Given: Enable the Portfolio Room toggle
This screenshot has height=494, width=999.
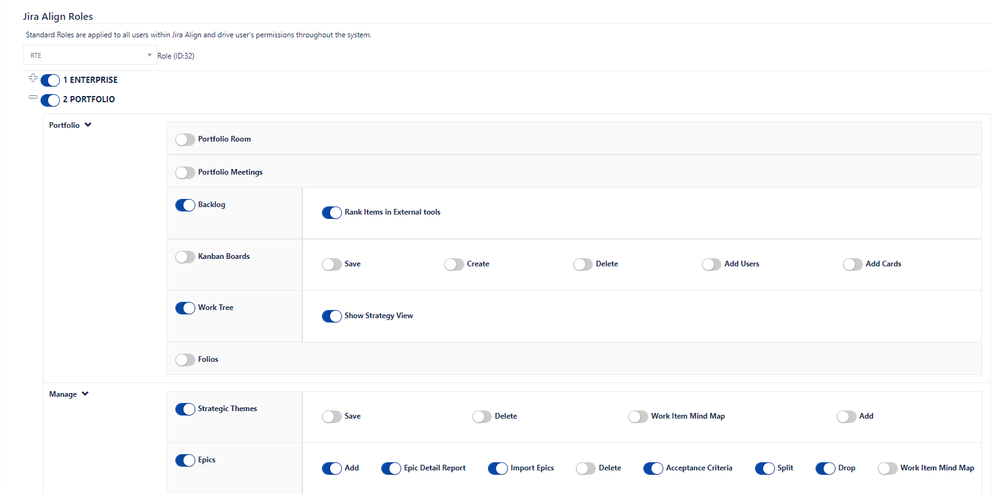Looking at the screenshot, I should pyautogui.click(x=185, y=140).
